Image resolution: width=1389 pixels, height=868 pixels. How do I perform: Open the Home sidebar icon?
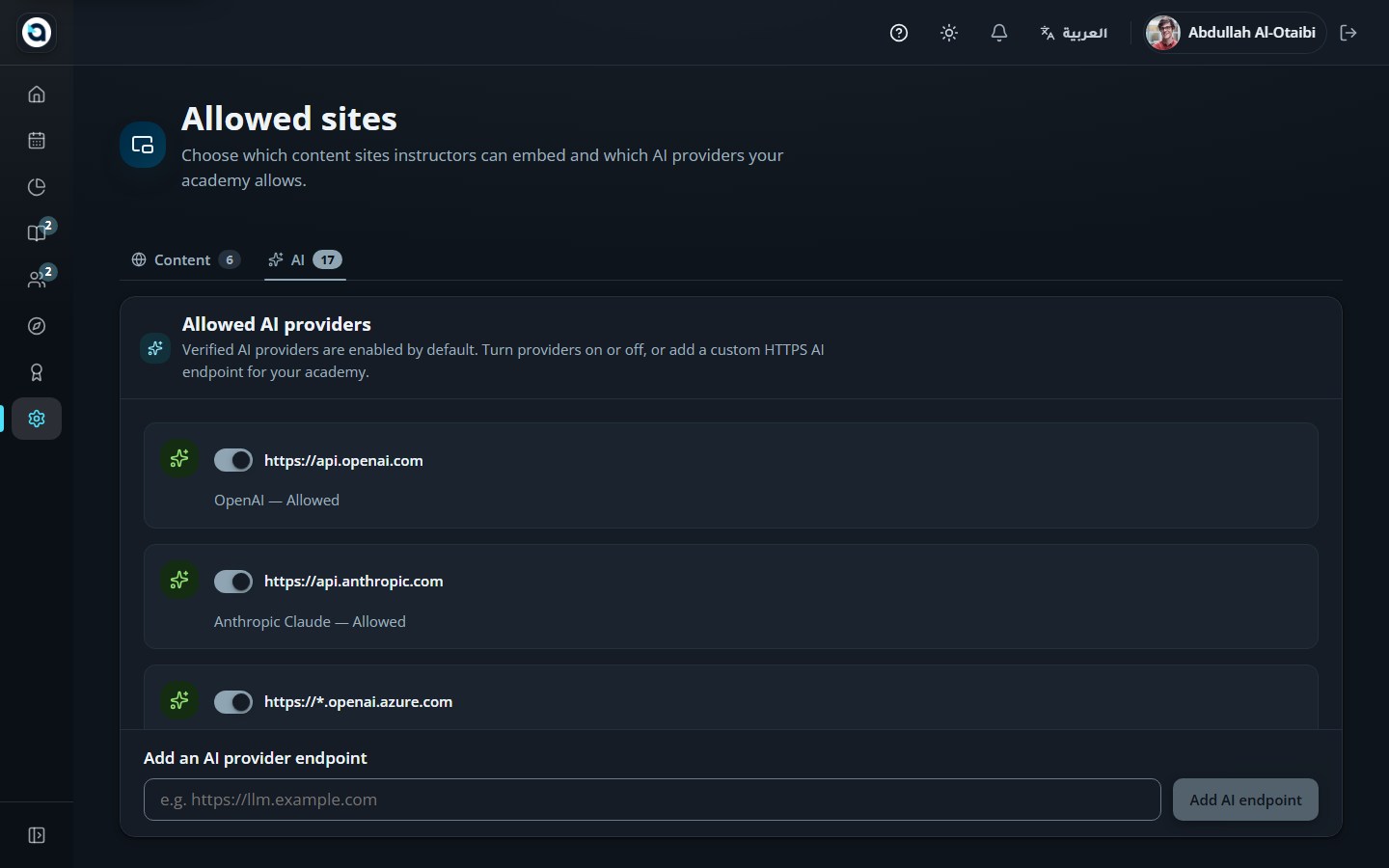[37, 95]
